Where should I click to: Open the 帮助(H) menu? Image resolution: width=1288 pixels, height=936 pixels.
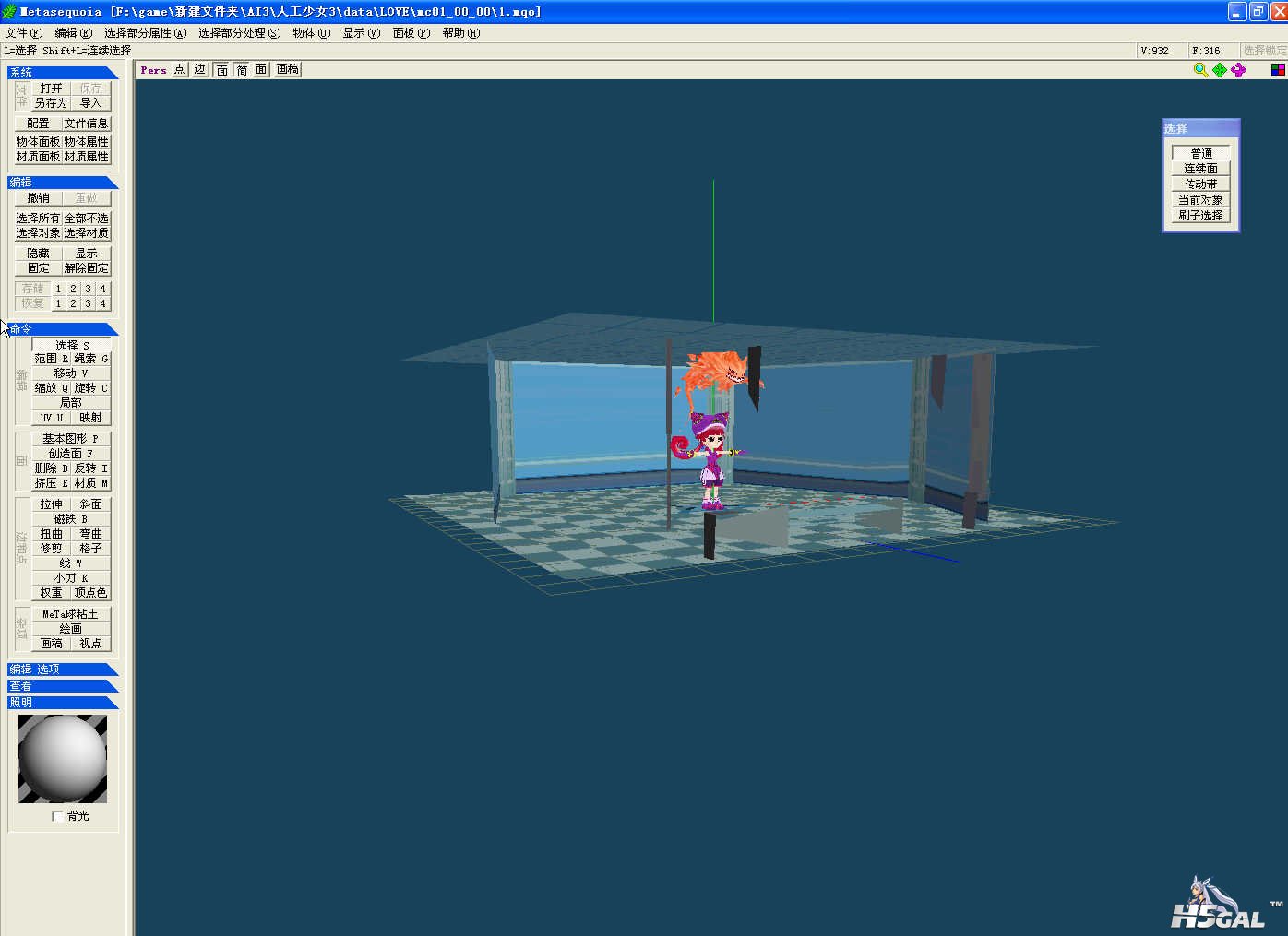pos(460,33)
